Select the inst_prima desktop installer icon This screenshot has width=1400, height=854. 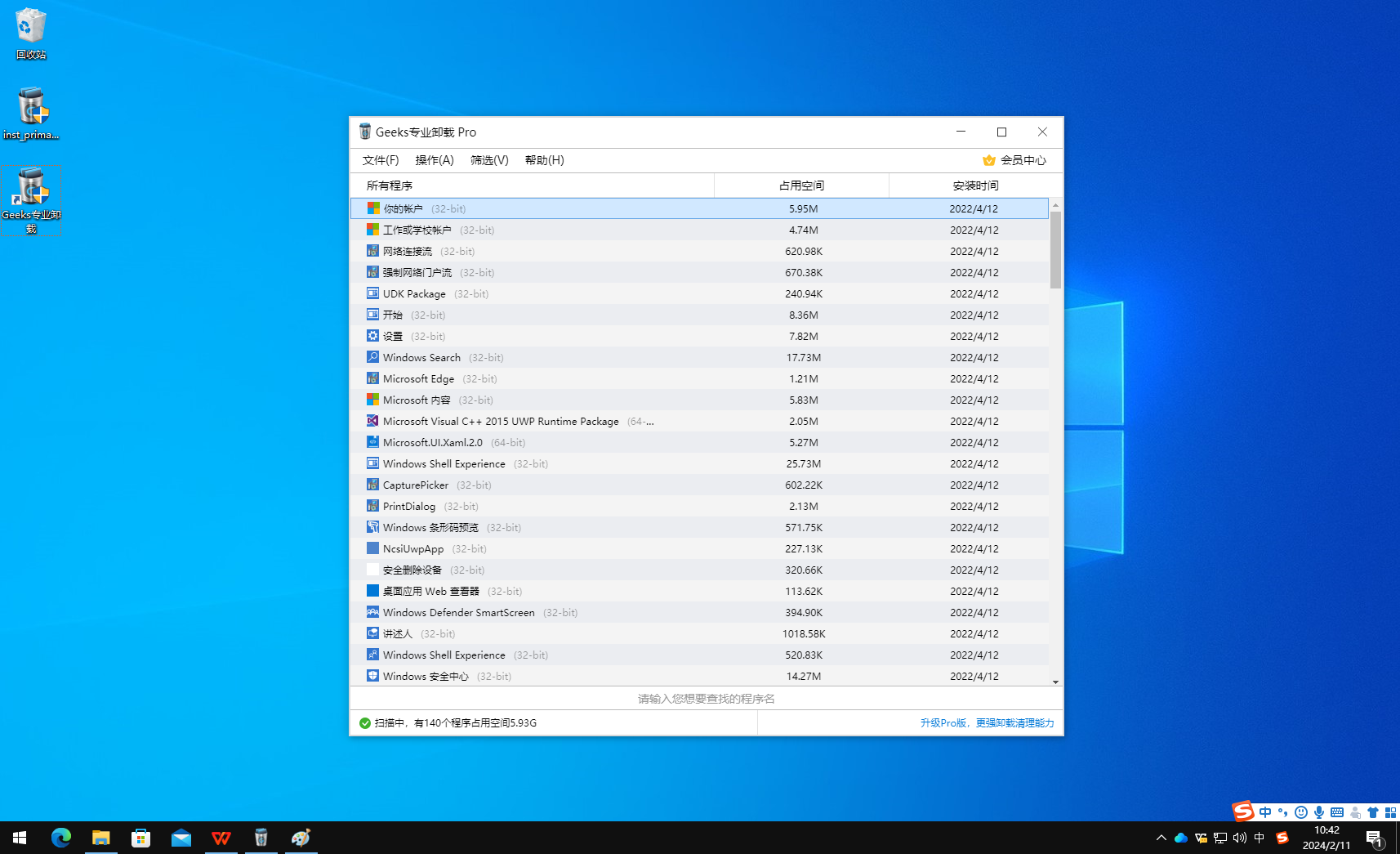point(31,114)
